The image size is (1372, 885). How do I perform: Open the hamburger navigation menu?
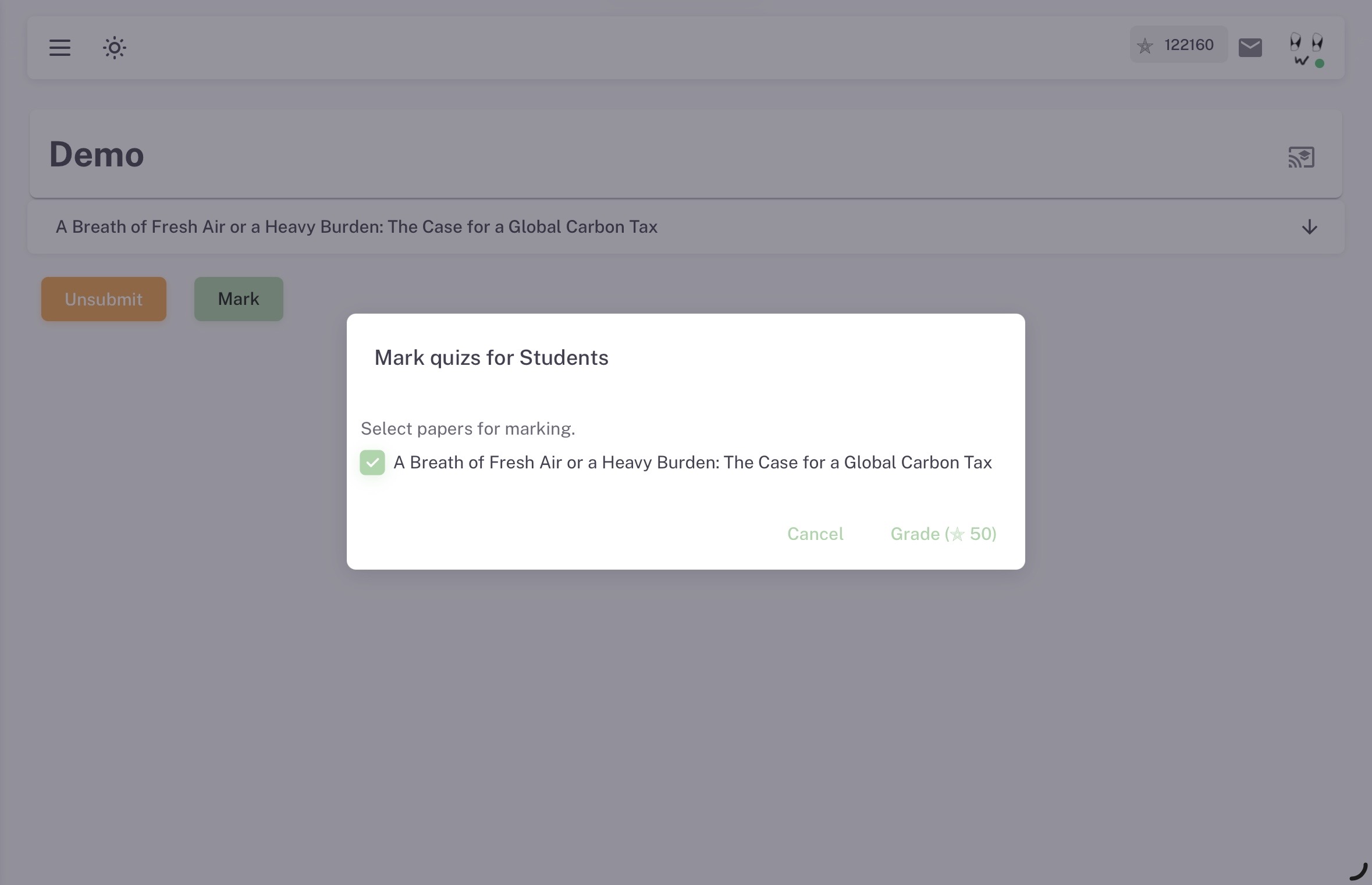pyautogui.click(x=59, y=48)
